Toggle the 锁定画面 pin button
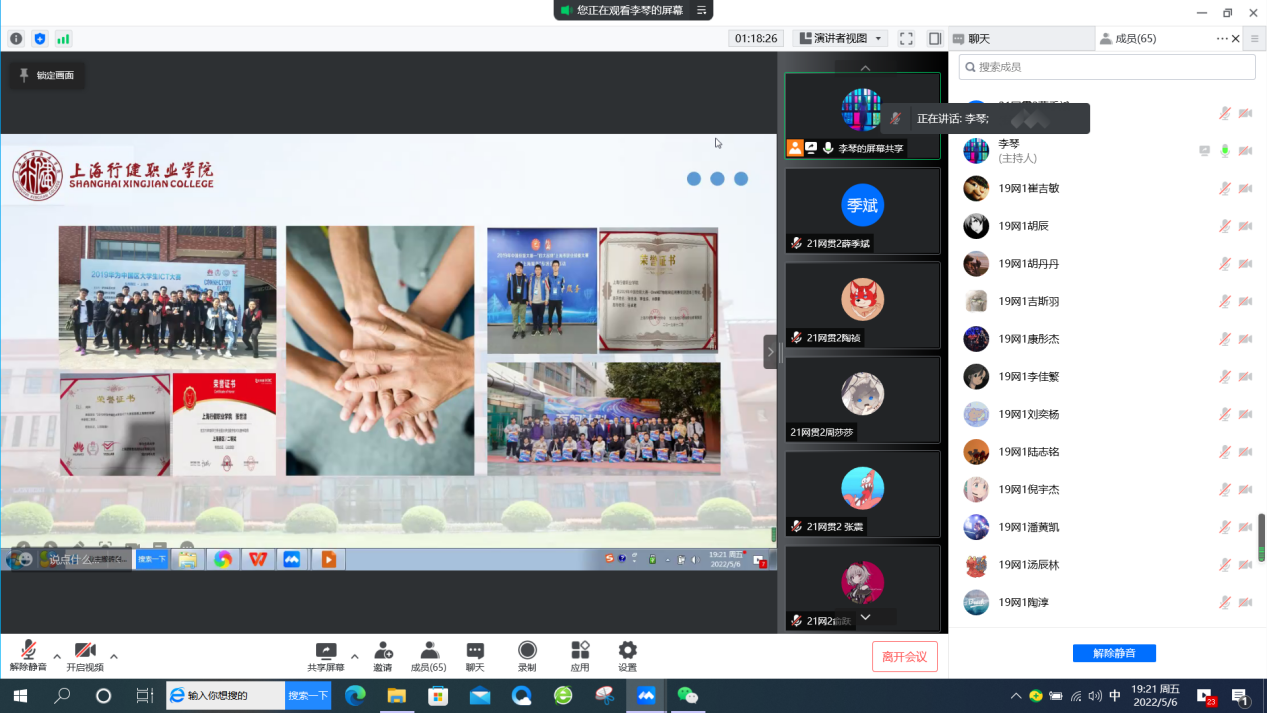The image size is (1267, 713). 47,75
